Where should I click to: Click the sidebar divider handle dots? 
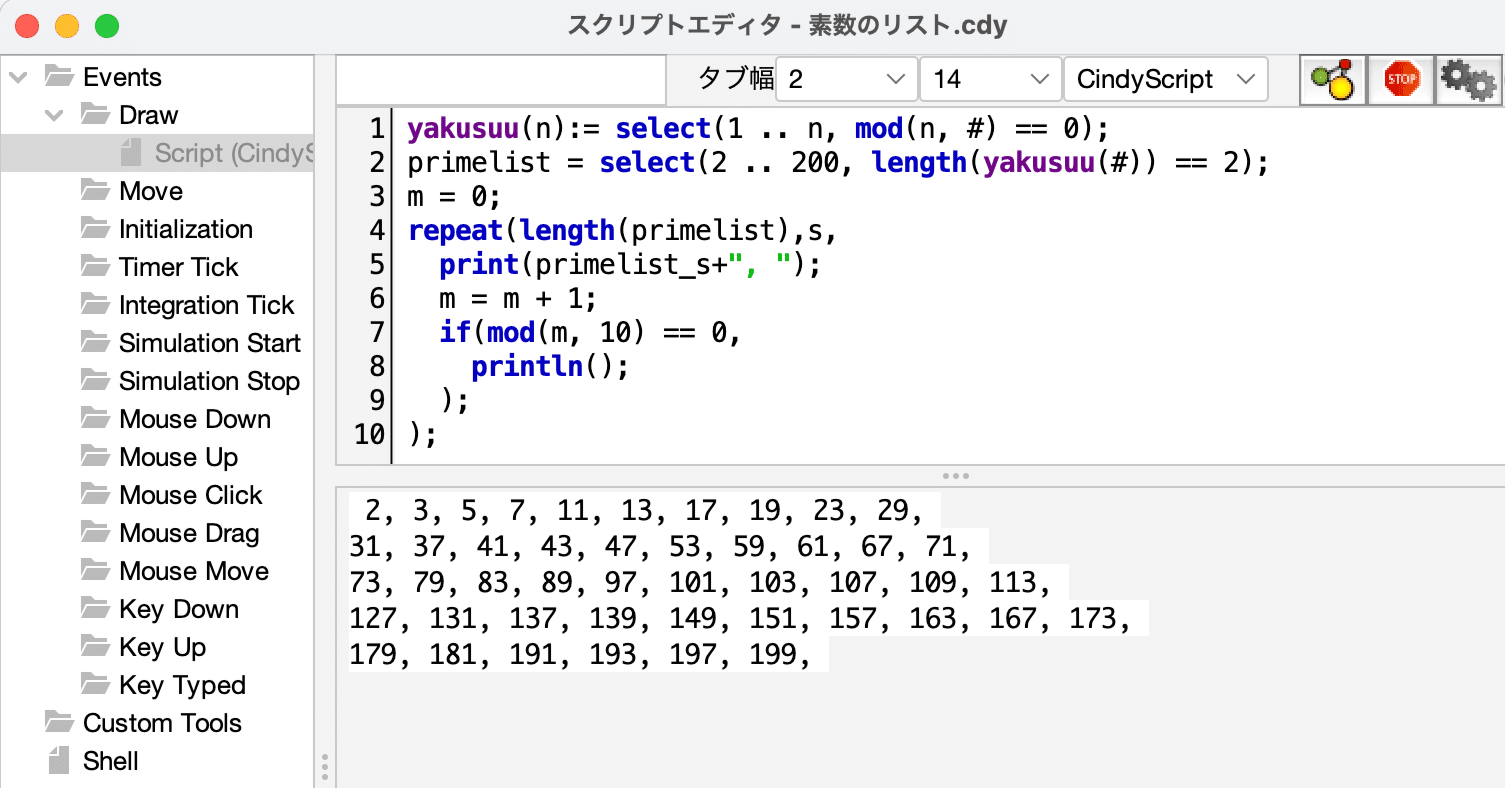[325, 767]
